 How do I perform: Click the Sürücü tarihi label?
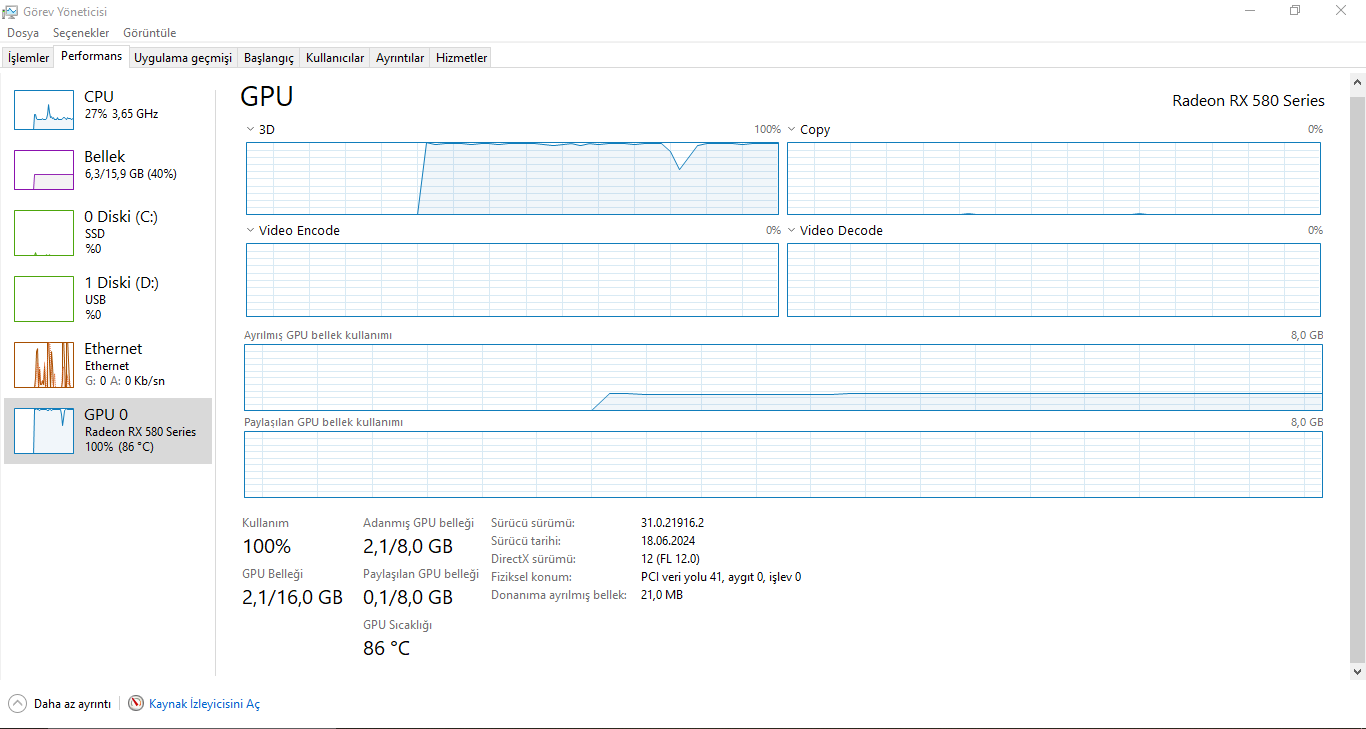point(528,541)
